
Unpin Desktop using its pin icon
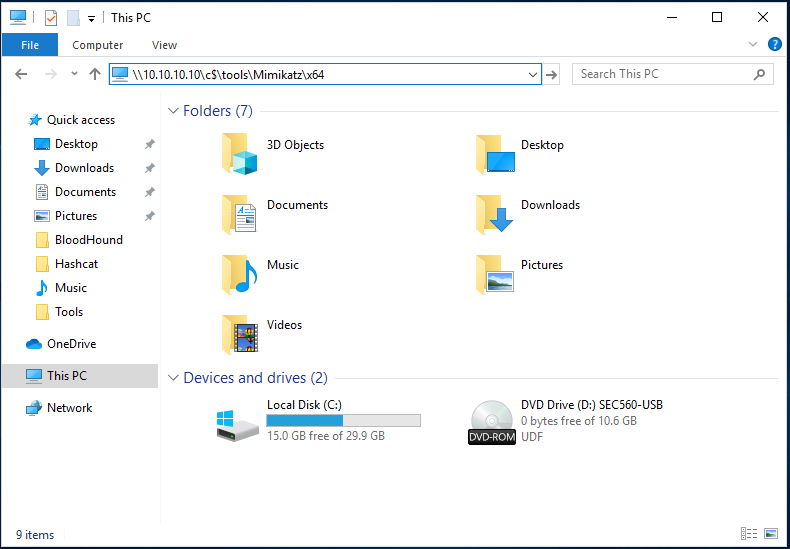150,145
